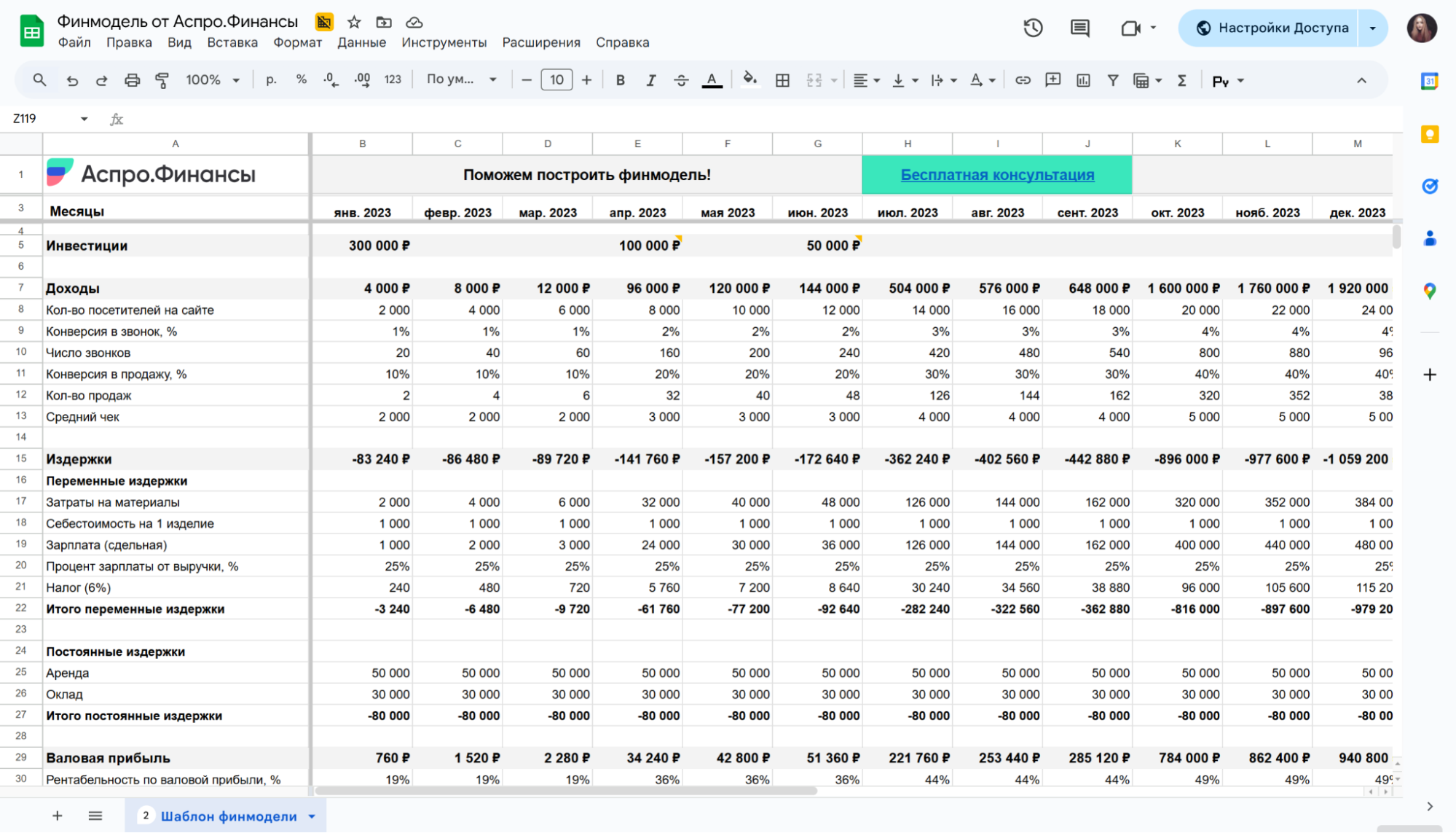Open the borders tool
Screen dimensions: 1456x833
click(x=782, y=80)
